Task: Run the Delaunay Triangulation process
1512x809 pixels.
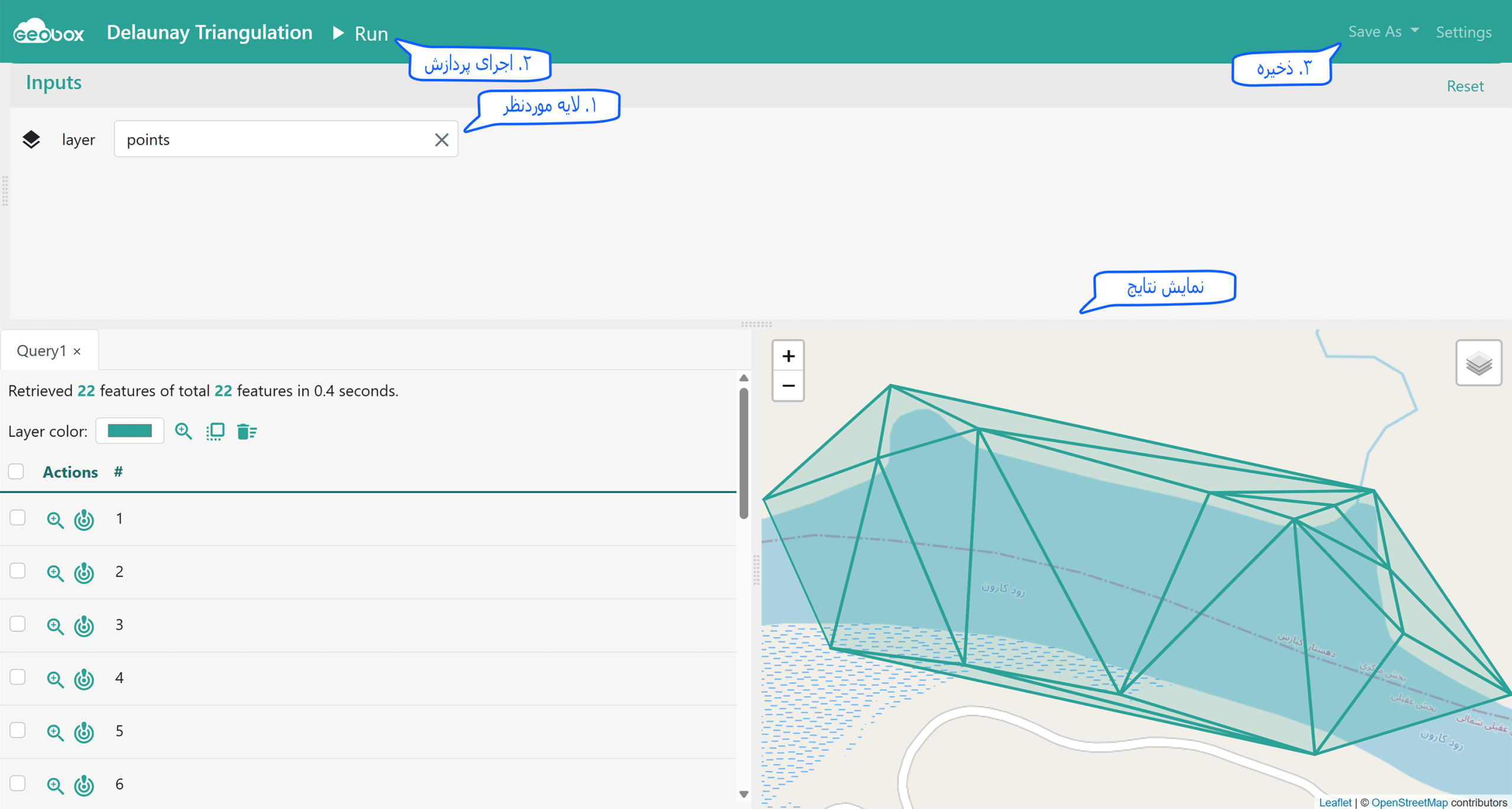Action: coord(360,33)
